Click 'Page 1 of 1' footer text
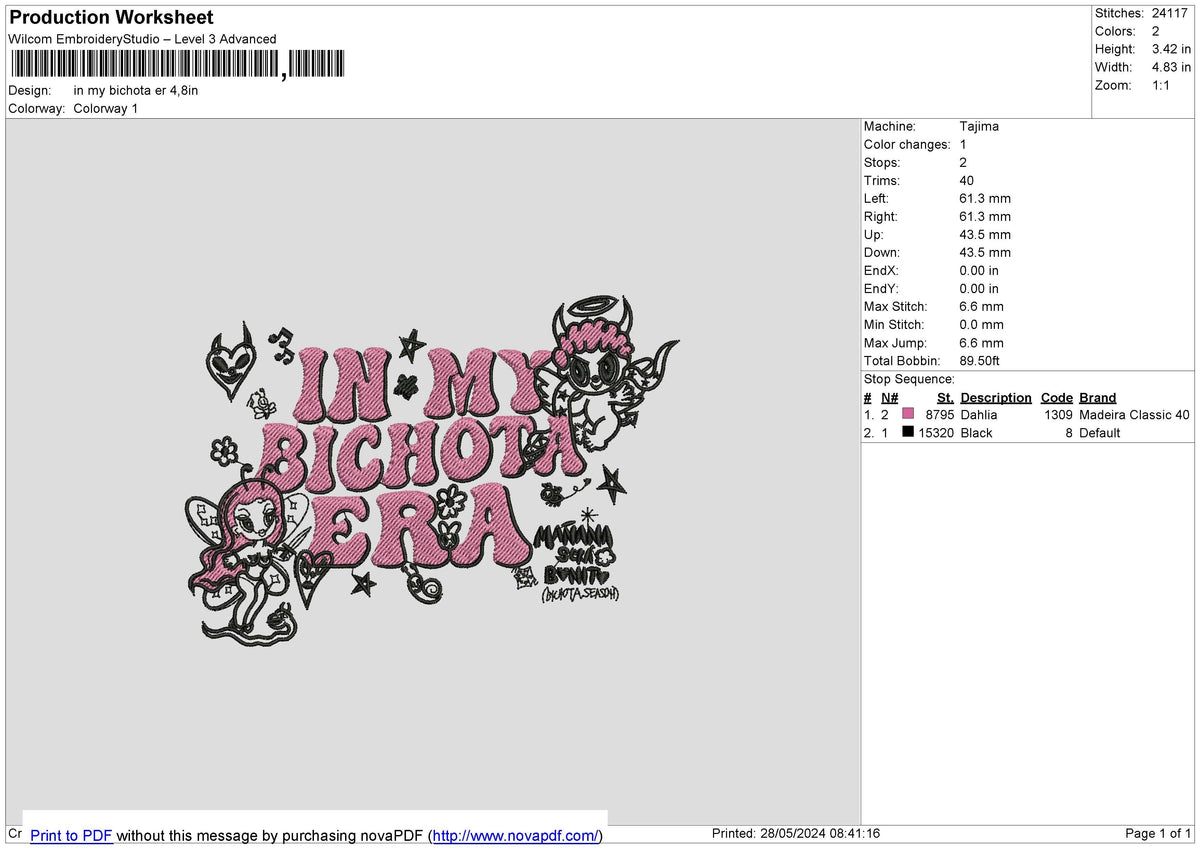1200x848 pixels. pos(1158,834)
